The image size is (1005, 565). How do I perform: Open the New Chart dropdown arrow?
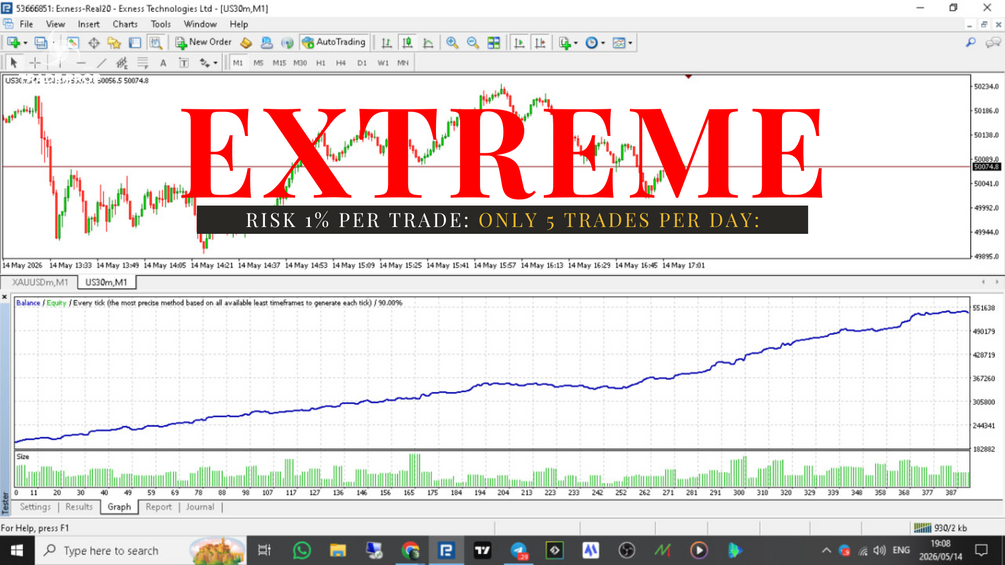25,43
